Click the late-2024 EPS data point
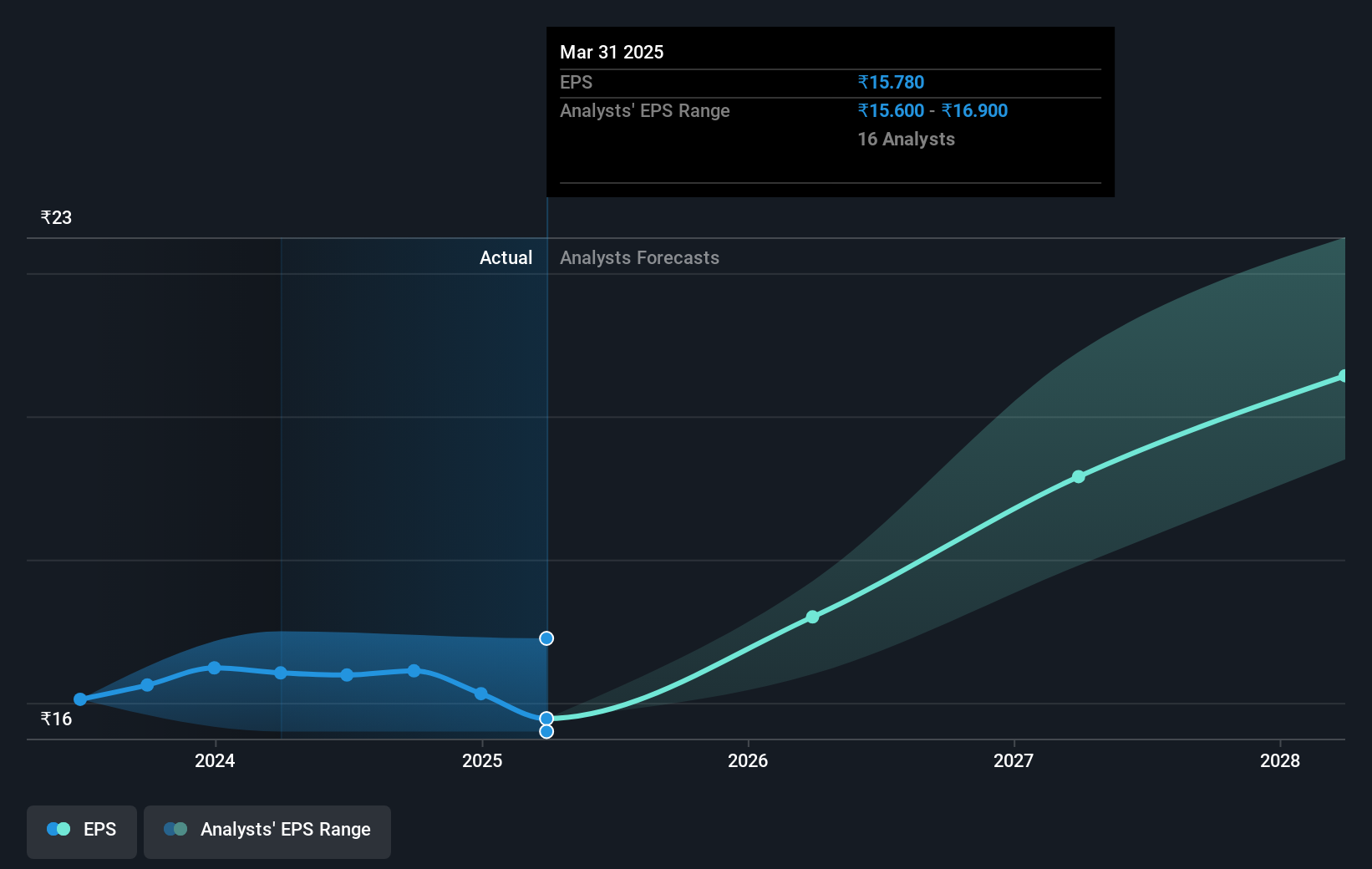 414,671
